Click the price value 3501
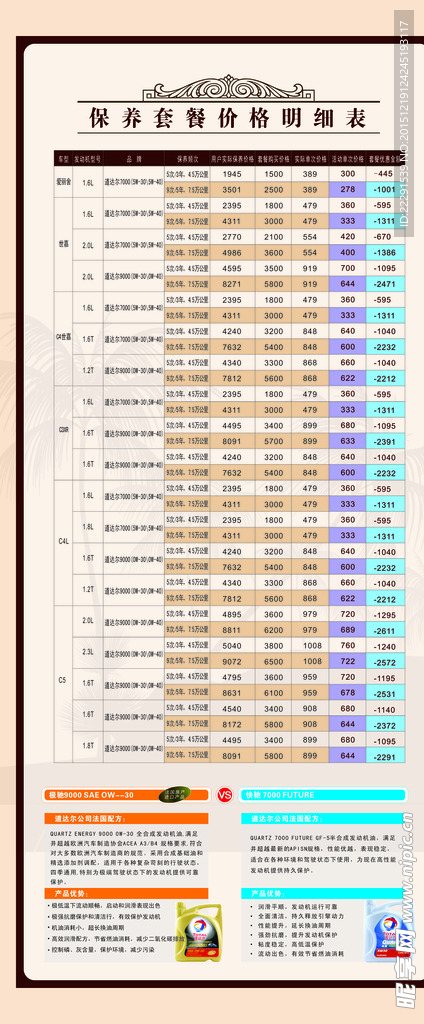 tap(232, 190)
